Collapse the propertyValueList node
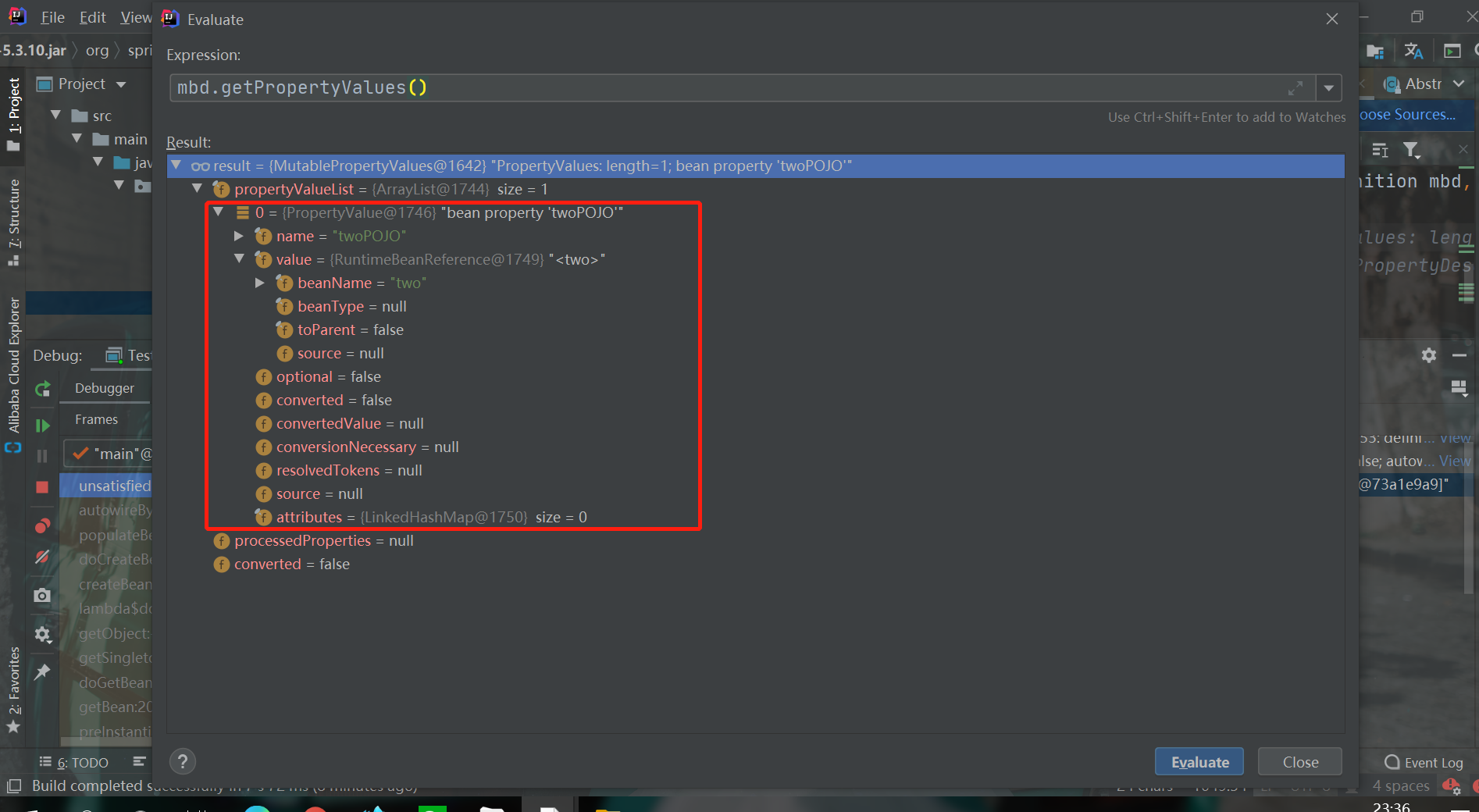This screenshot has width=1479, height=812. click(x=198, y=189)
